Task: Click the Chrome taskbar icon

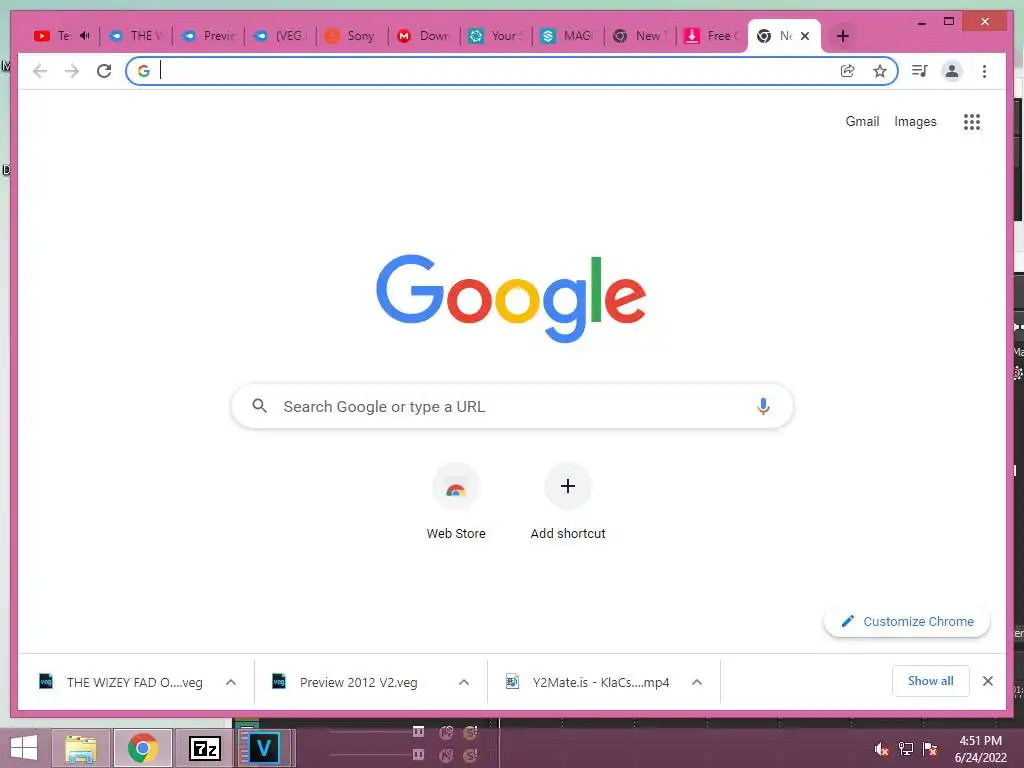Action: pos(143,748)
